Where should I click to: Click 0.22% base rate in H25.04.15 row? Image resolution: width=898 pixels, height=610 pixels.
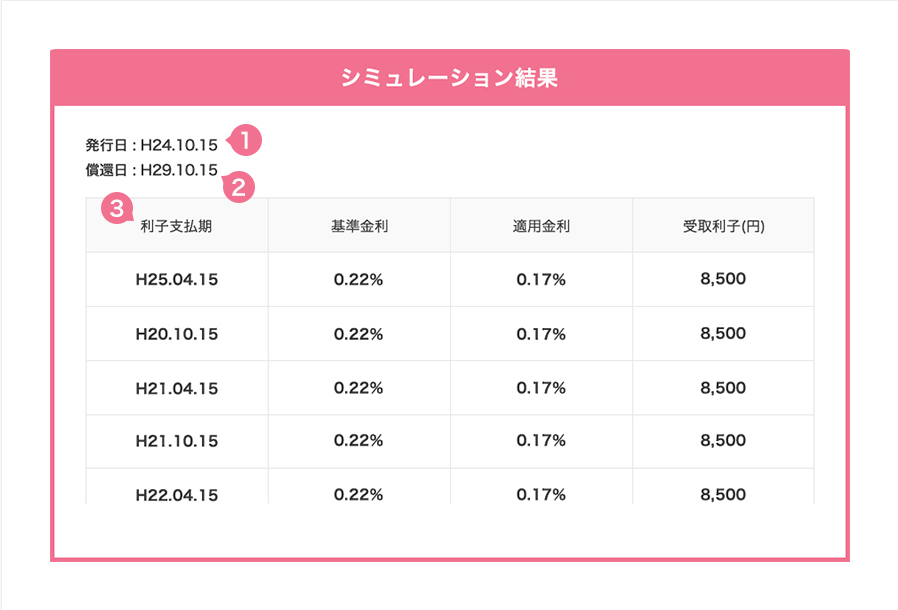pos(359,280)
